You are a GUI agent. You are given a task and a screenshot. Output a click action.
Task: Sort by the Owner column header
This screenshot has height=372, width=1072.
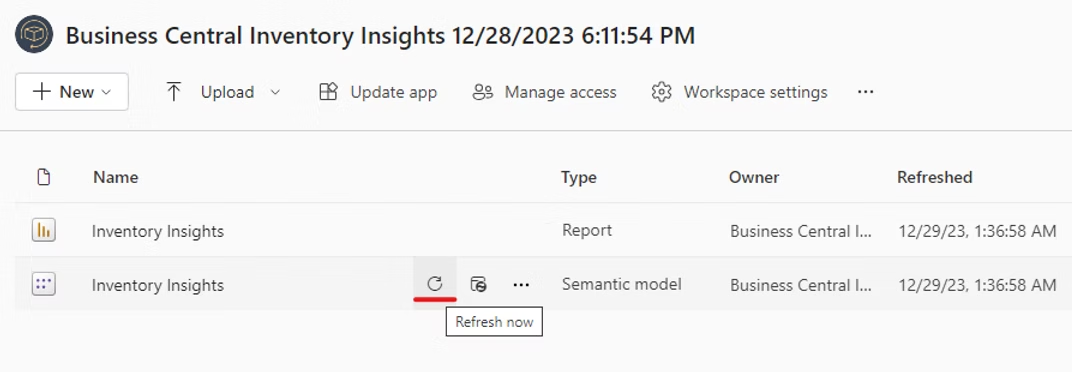(x=753, y=177)
